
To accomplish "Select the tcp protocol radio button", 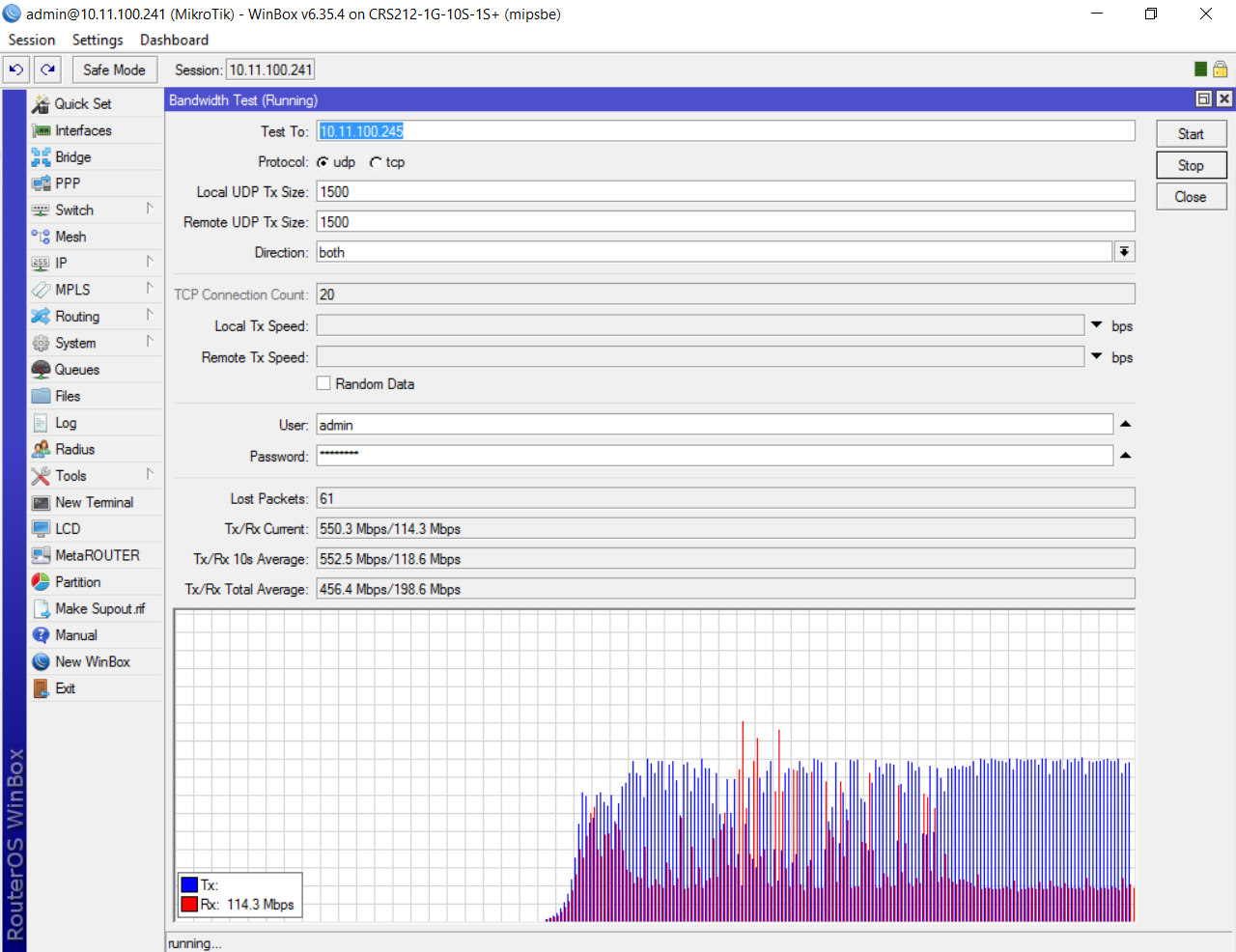I will tap(375, 162).
